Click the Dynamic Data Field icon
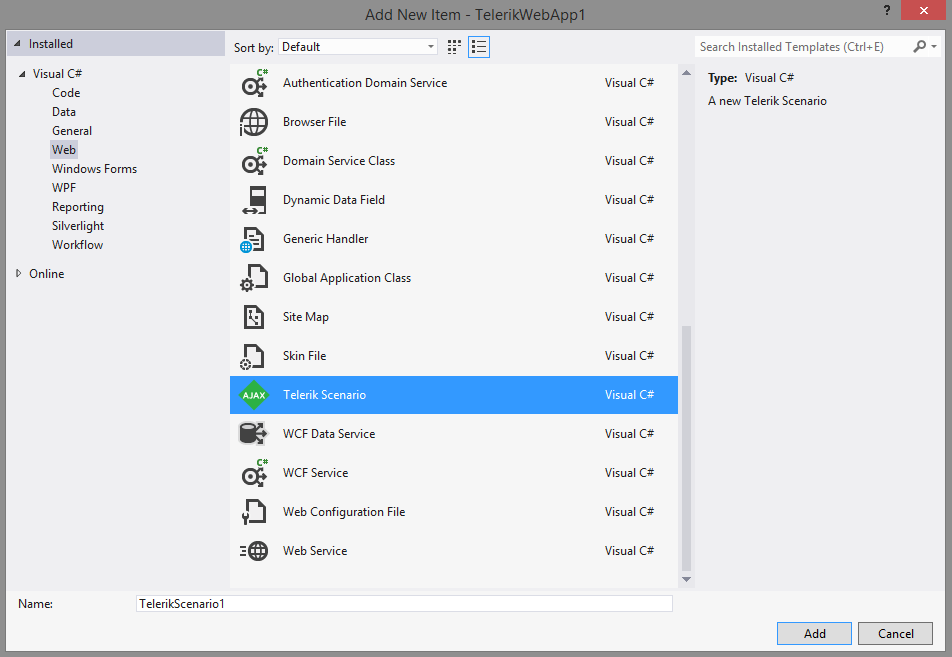Viewport: 952px width, 657px height. pyautogui.click(x=254, y=200)
